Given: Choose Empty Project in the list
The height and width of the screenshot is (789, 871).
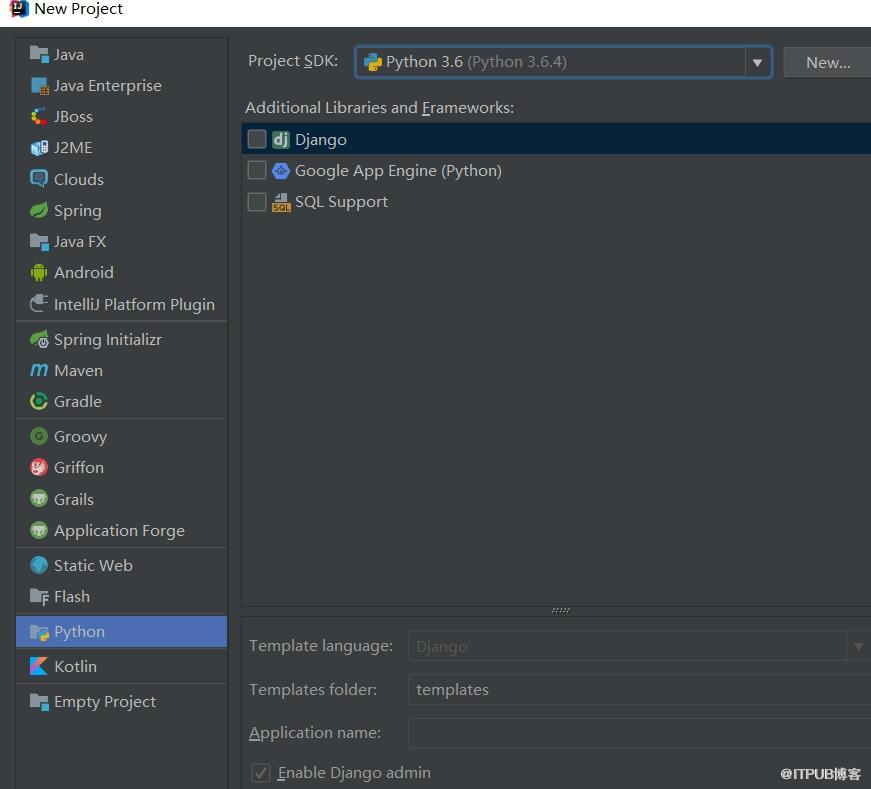Looking at the screenshot, I should point(122,701).
